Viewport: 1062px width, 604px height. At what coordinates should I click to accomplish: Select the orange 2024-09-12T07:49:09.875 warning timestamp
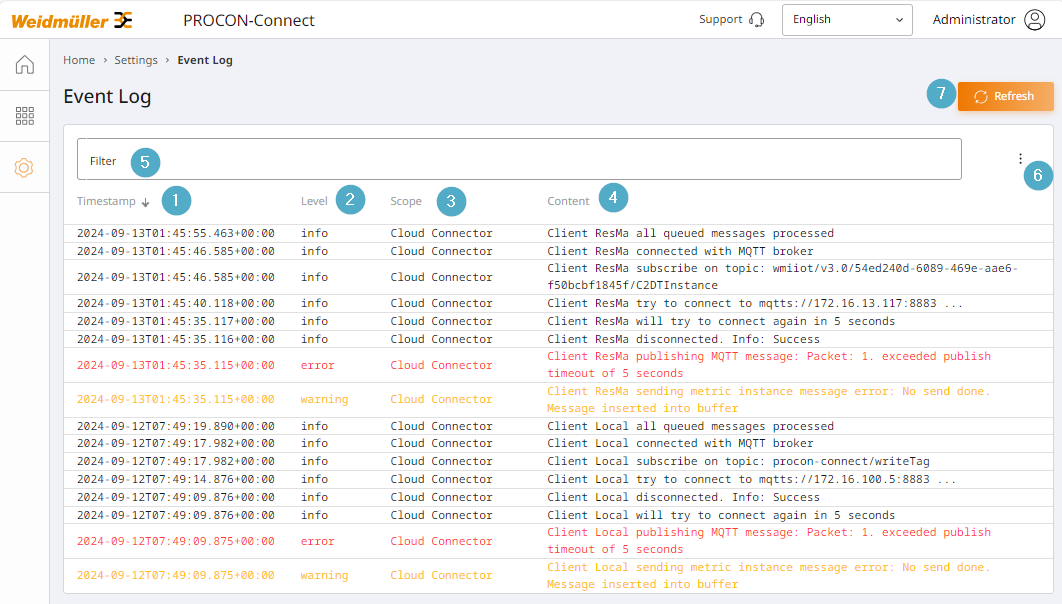pyautogui.click(x=175, y=576)
